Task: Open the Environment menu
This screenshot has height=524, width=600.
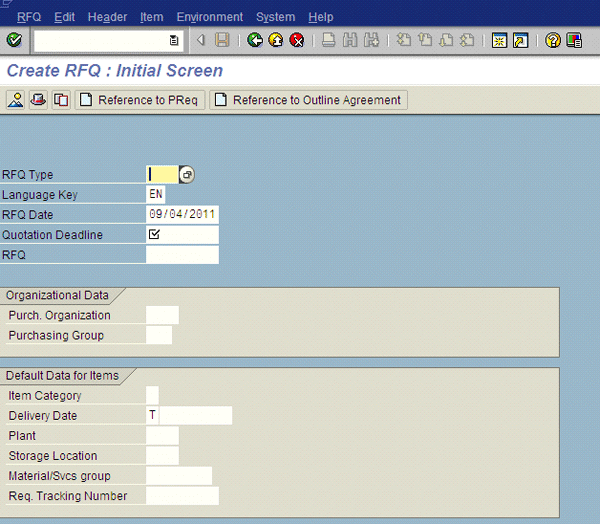Action: coord(209,17)
